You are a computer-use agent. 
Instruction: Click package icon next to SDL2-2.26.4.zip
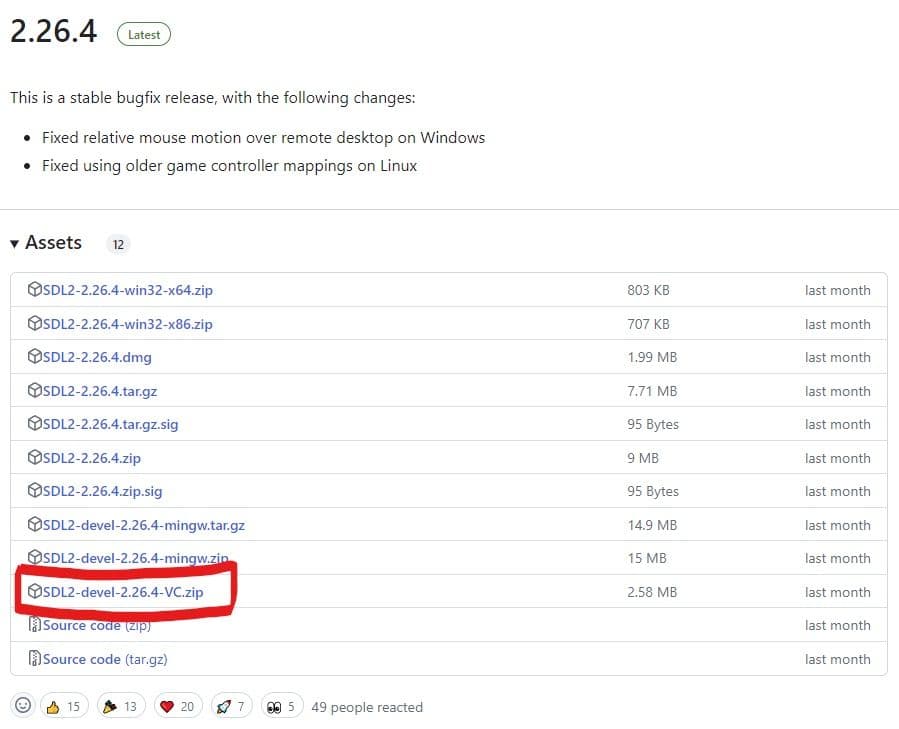35,458
